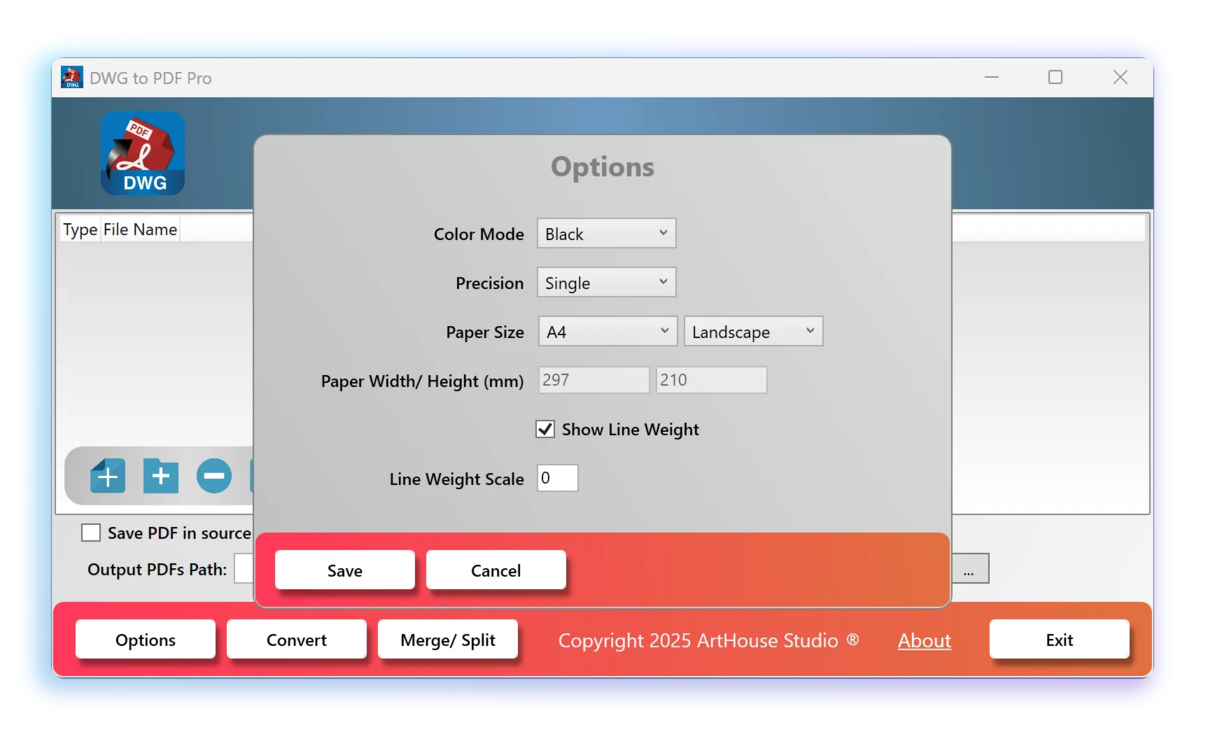Uncheck Show Line Weight checkbox
Image resolution: width=1222 pixels, height=746 pixels.
pos(545,429)
